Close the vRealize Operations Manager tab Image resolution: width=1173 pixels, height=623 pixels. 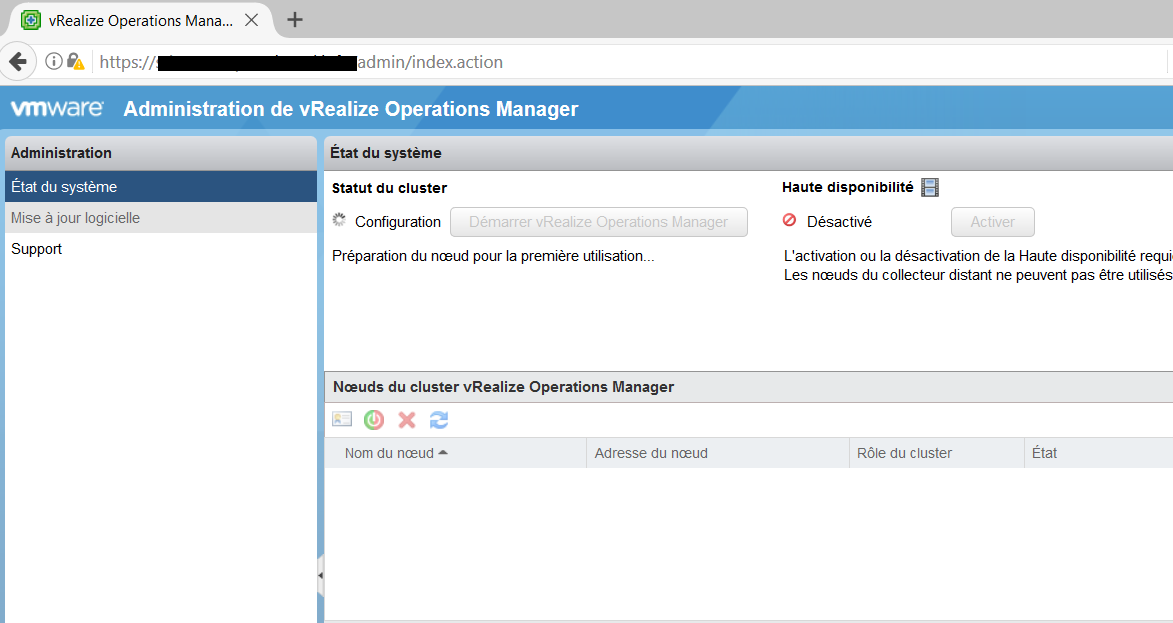[251, 20]
